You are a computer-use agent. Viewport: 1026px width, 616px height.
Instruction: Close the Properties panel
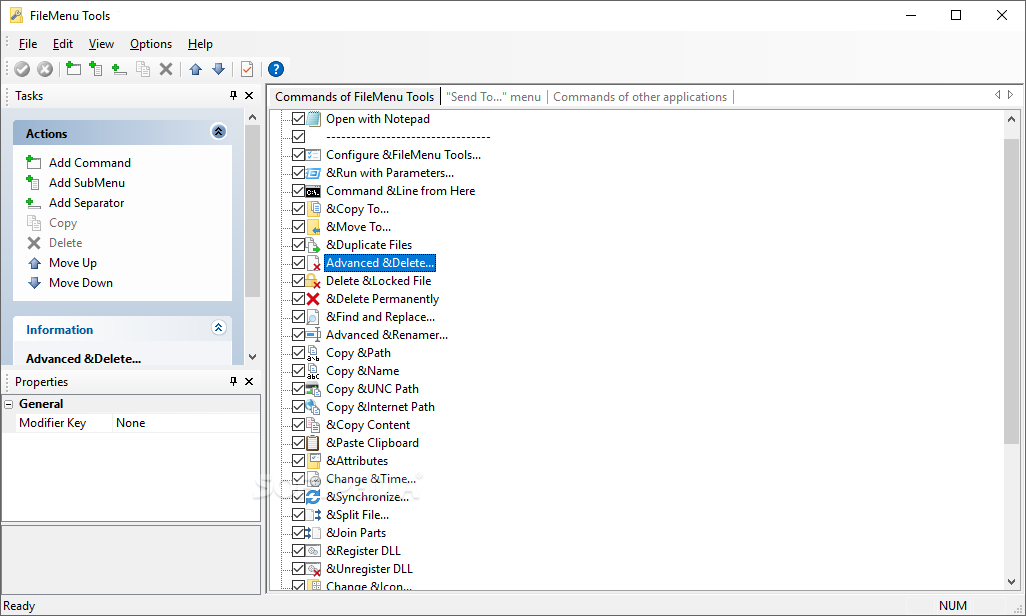point(249,381)
